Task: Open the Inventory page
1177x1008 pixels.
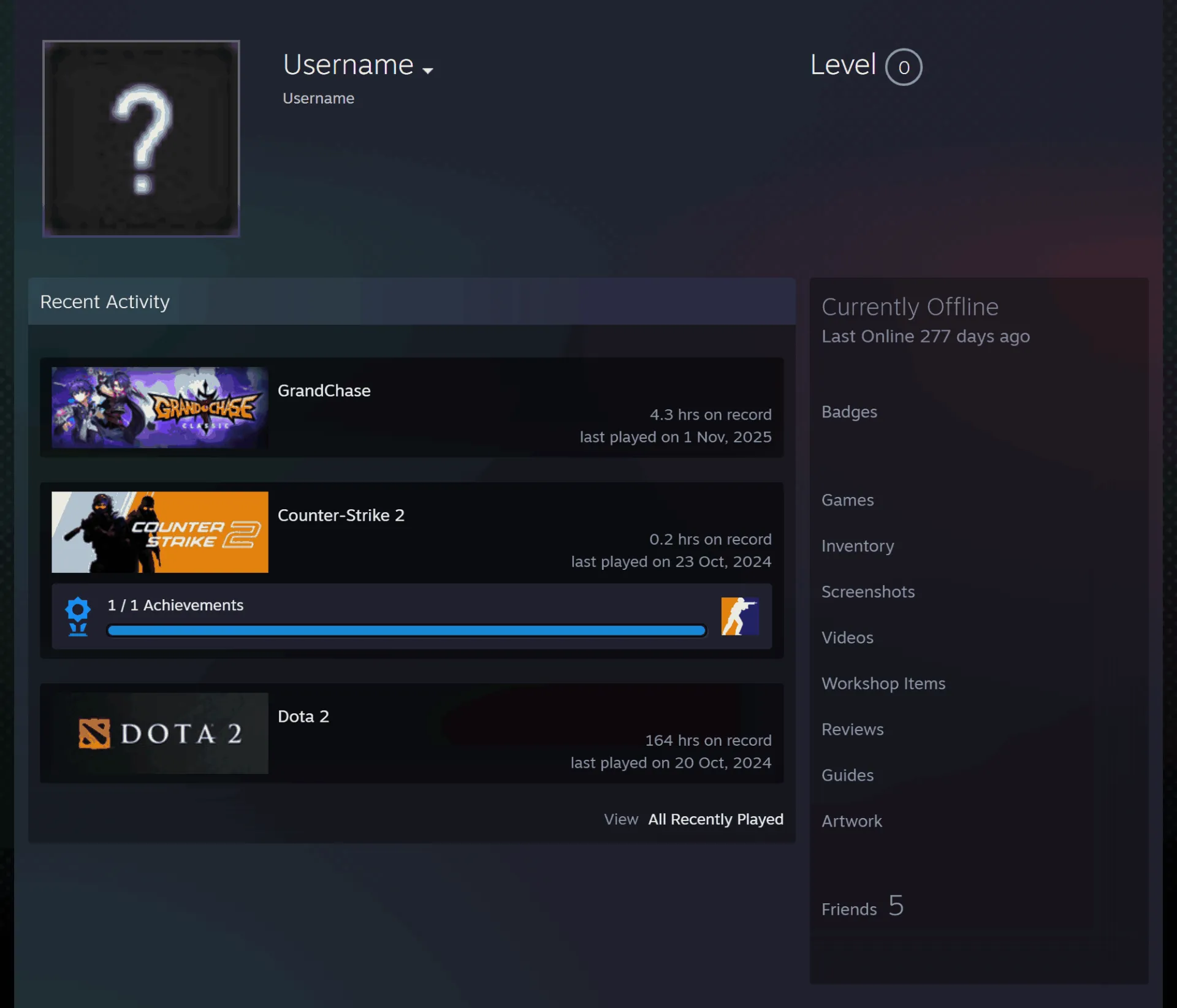Action: tap(858, 546)
